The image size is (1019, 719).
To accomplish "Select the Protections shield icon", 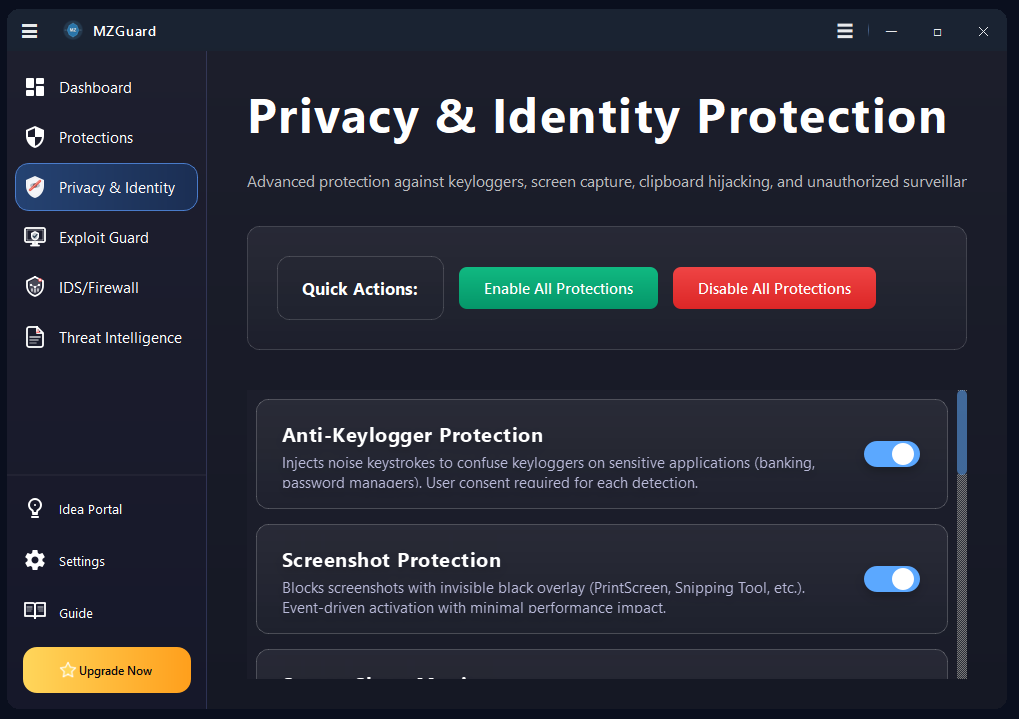I will tap(33, 137).
